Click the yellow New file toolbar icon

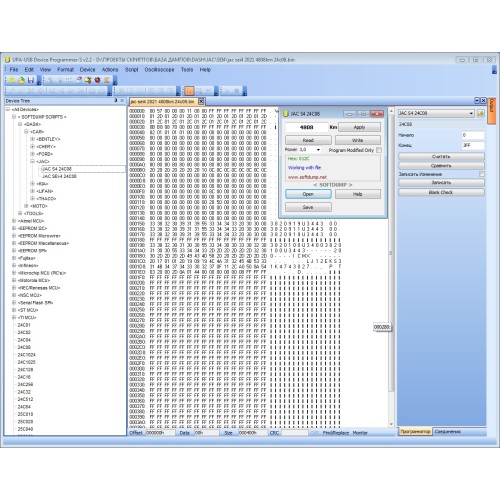pyautogui.click(x=12, y=80)
